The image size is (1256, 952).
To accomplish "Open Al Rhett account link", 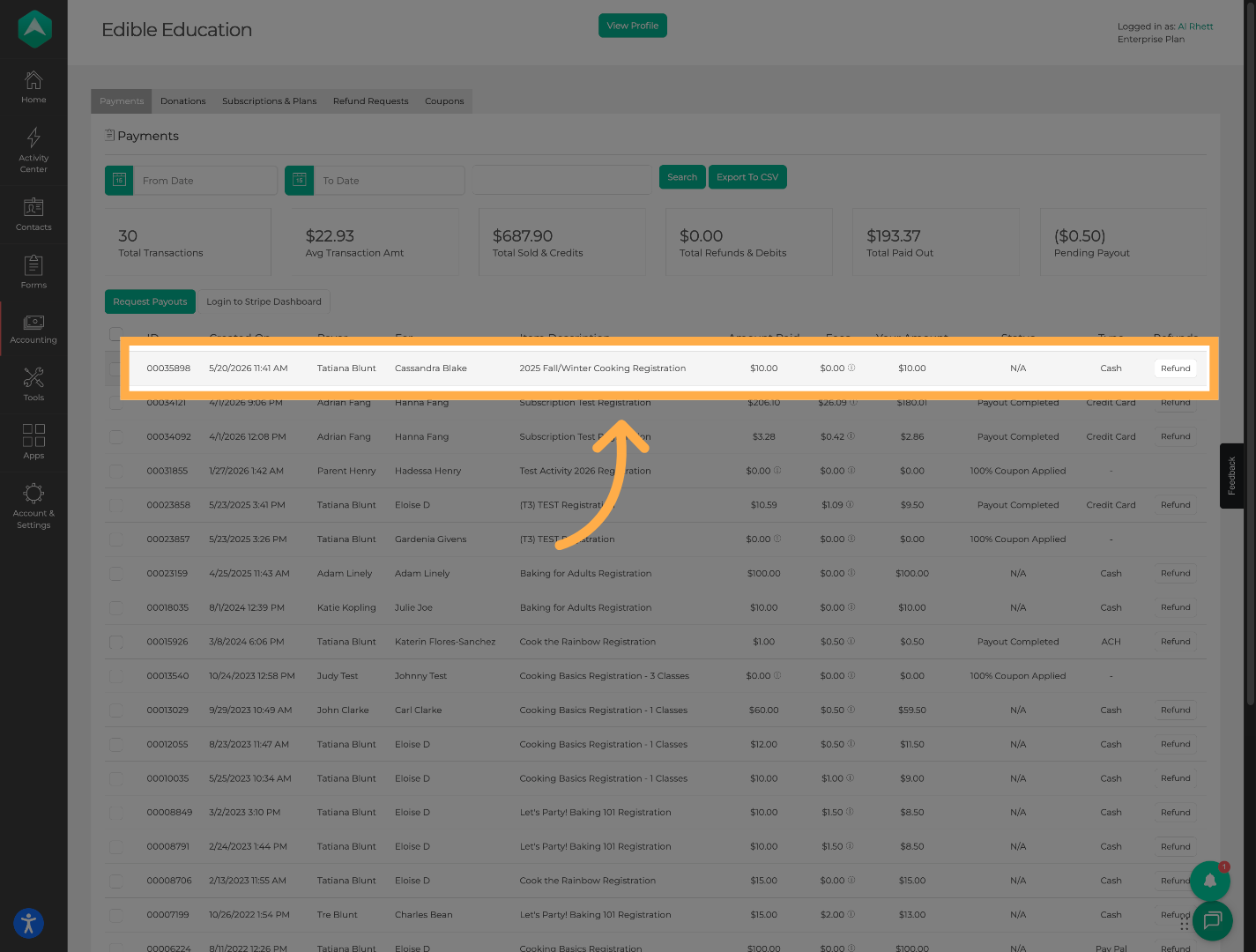I will 1195,26.
